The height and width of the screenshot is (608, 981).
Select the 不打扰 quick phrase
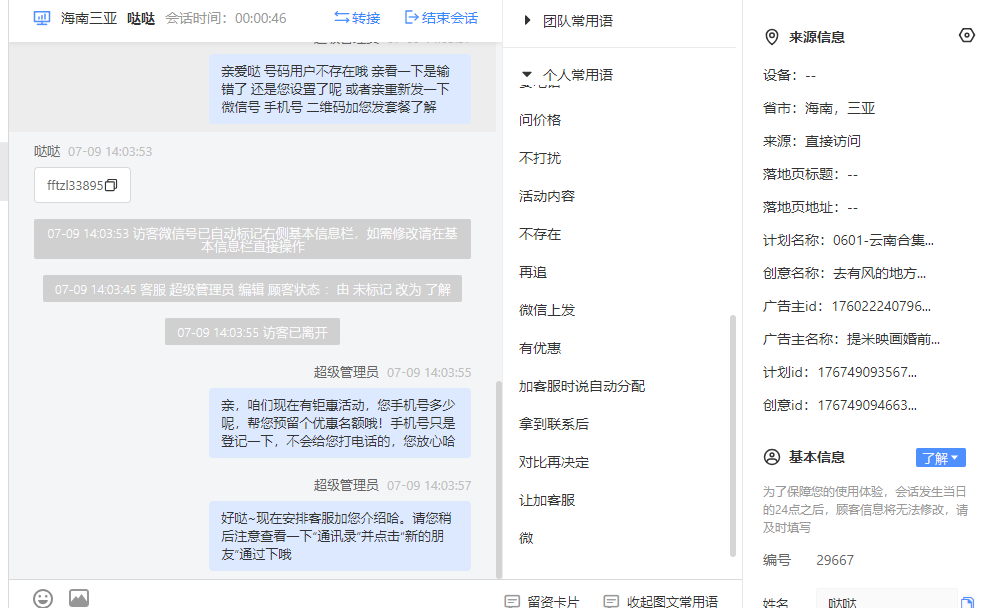pyautogui.click(x=540, y=158)
